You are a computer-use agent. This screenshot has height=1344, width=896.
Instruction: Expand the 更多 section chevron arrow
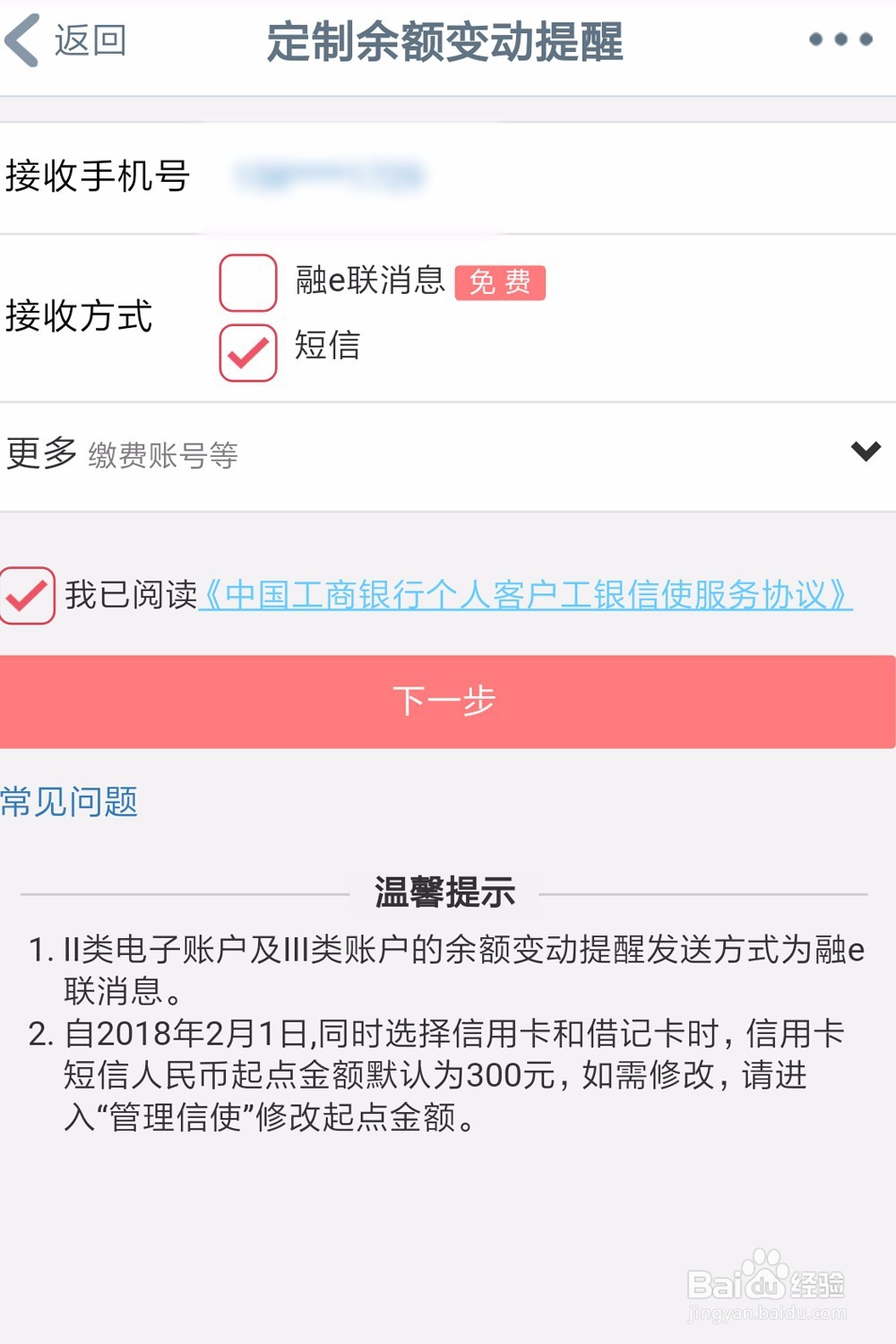coord(866,451)
